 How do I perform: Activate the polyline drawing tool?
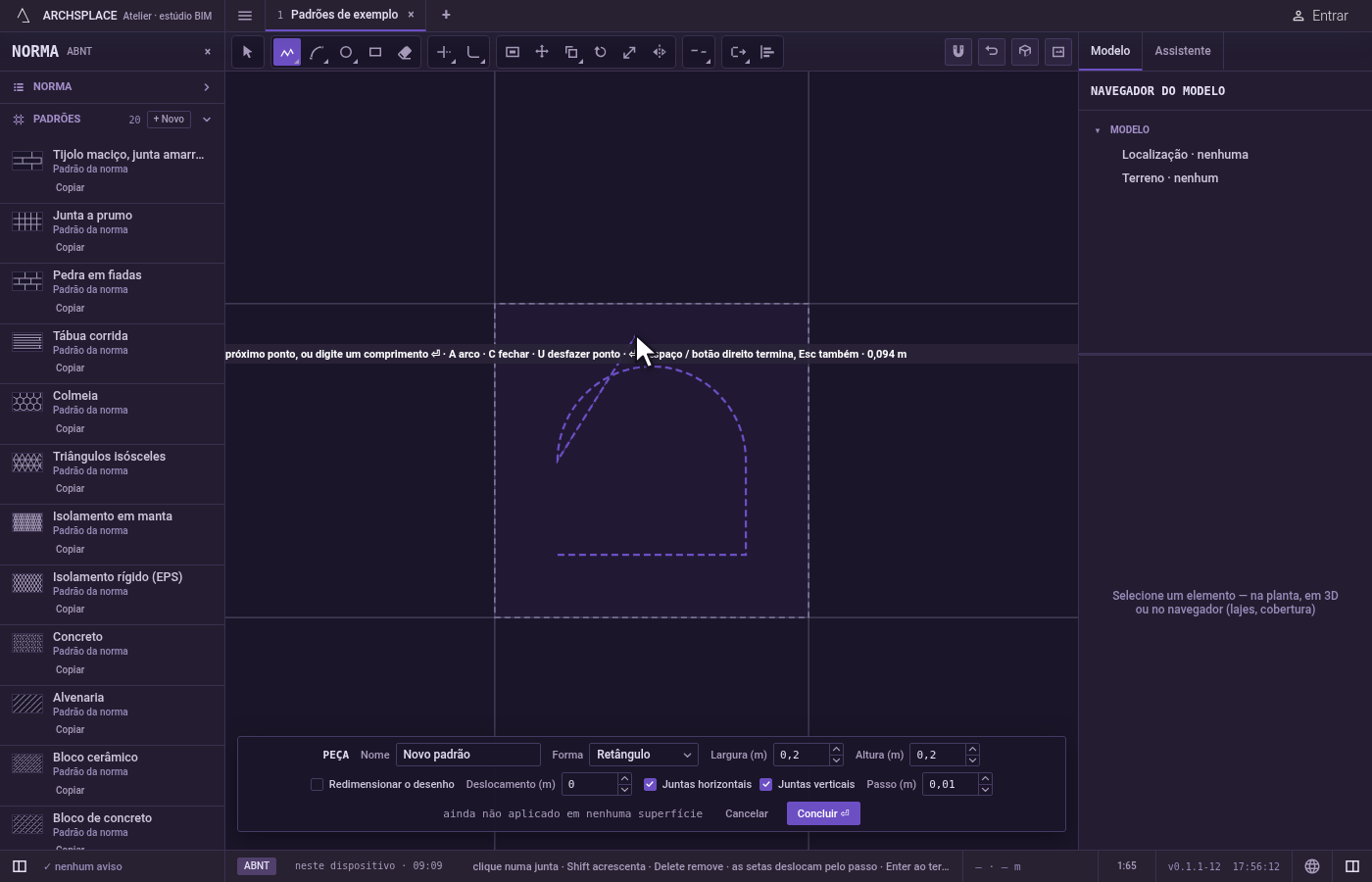click(x=287, y=52)
